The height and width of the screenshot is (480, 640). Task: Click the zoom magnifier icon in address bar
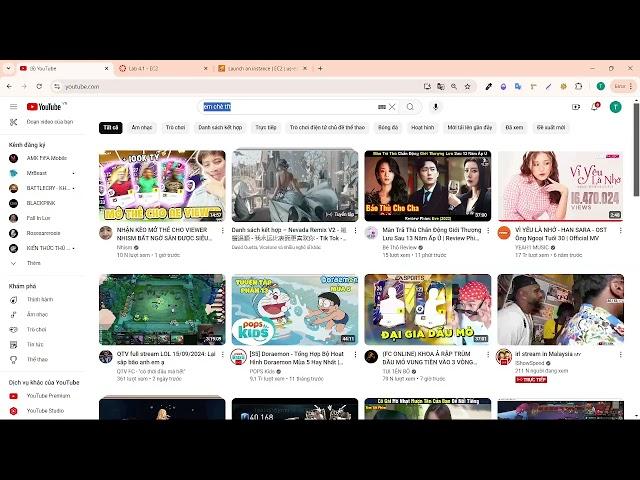coord(454,87)
